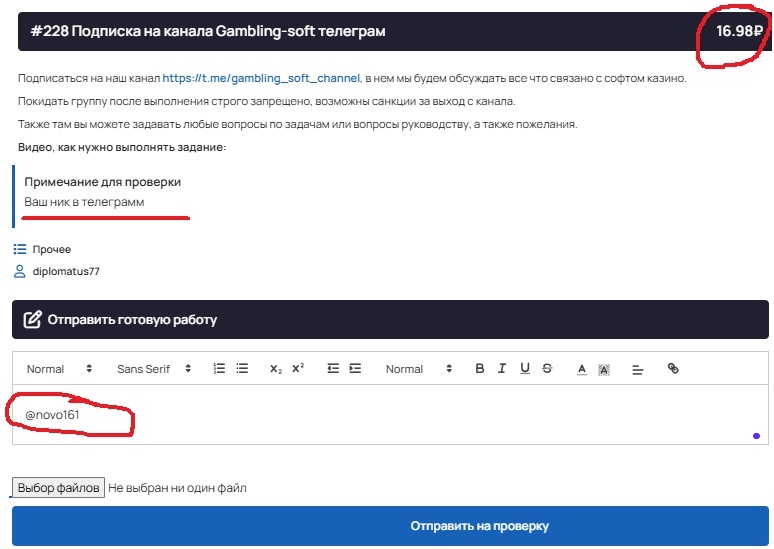The image size is (774, 549).
Task: Decrease the text indent
Action: tap(333, 368)
